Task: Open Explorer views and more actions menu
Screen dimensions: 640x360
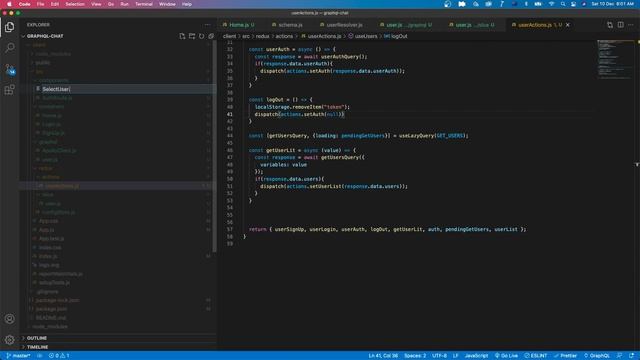Action: pos(207,25)
